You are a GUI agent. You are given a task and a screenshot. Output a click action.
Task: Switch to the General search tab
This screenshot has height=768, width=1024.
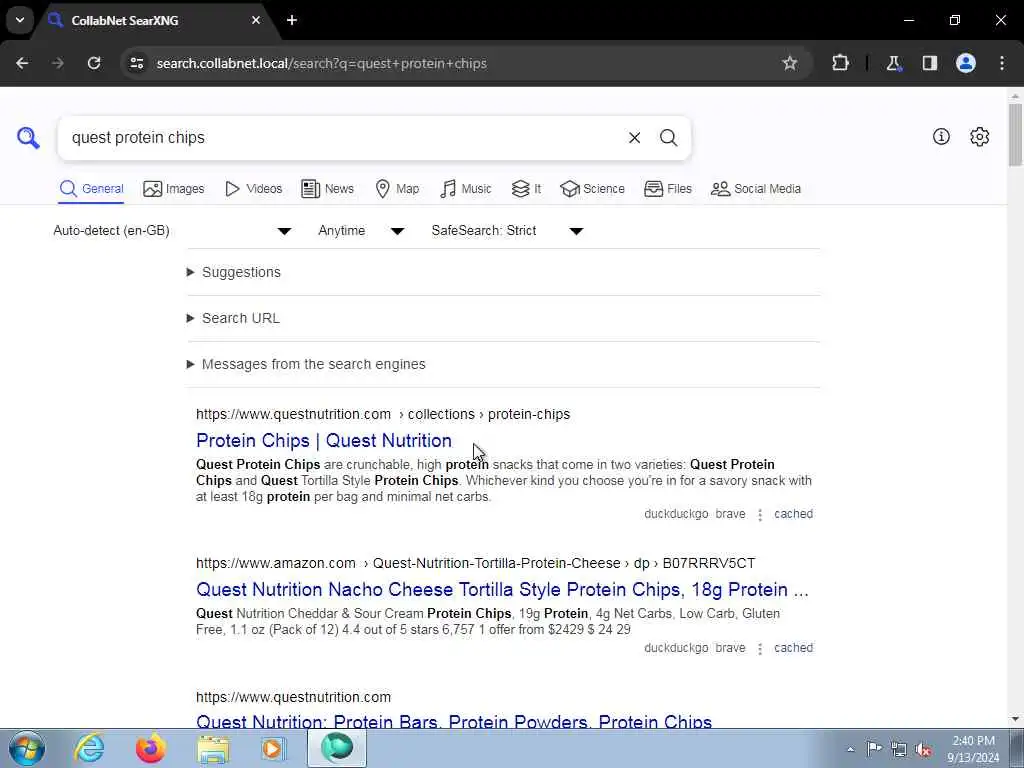pyautogui.click(x=91, y=189)
